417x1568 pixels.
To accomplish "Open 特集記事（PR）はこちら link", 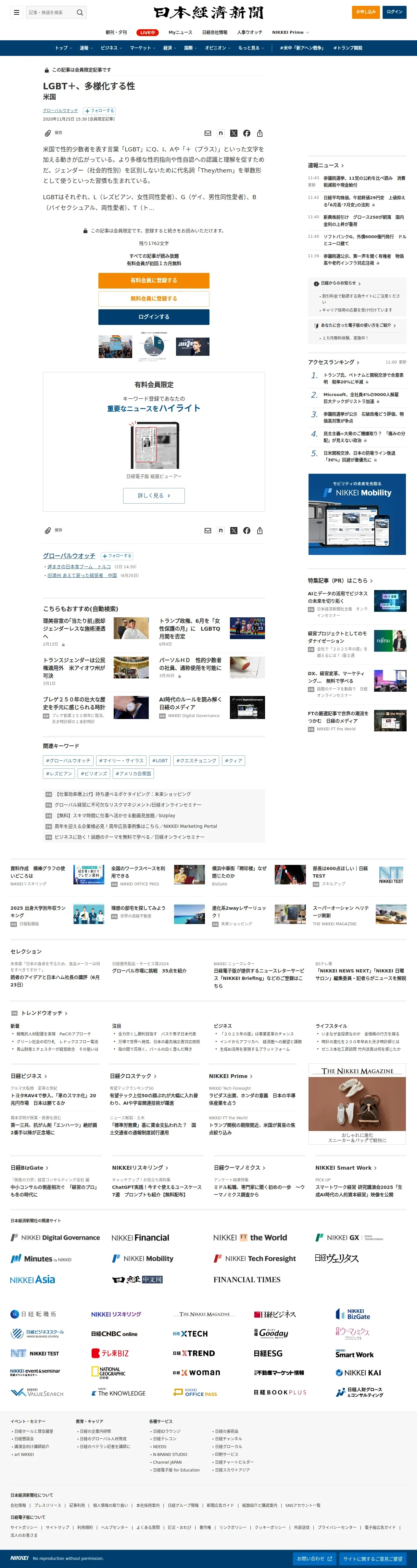I will tap(340, 581).
